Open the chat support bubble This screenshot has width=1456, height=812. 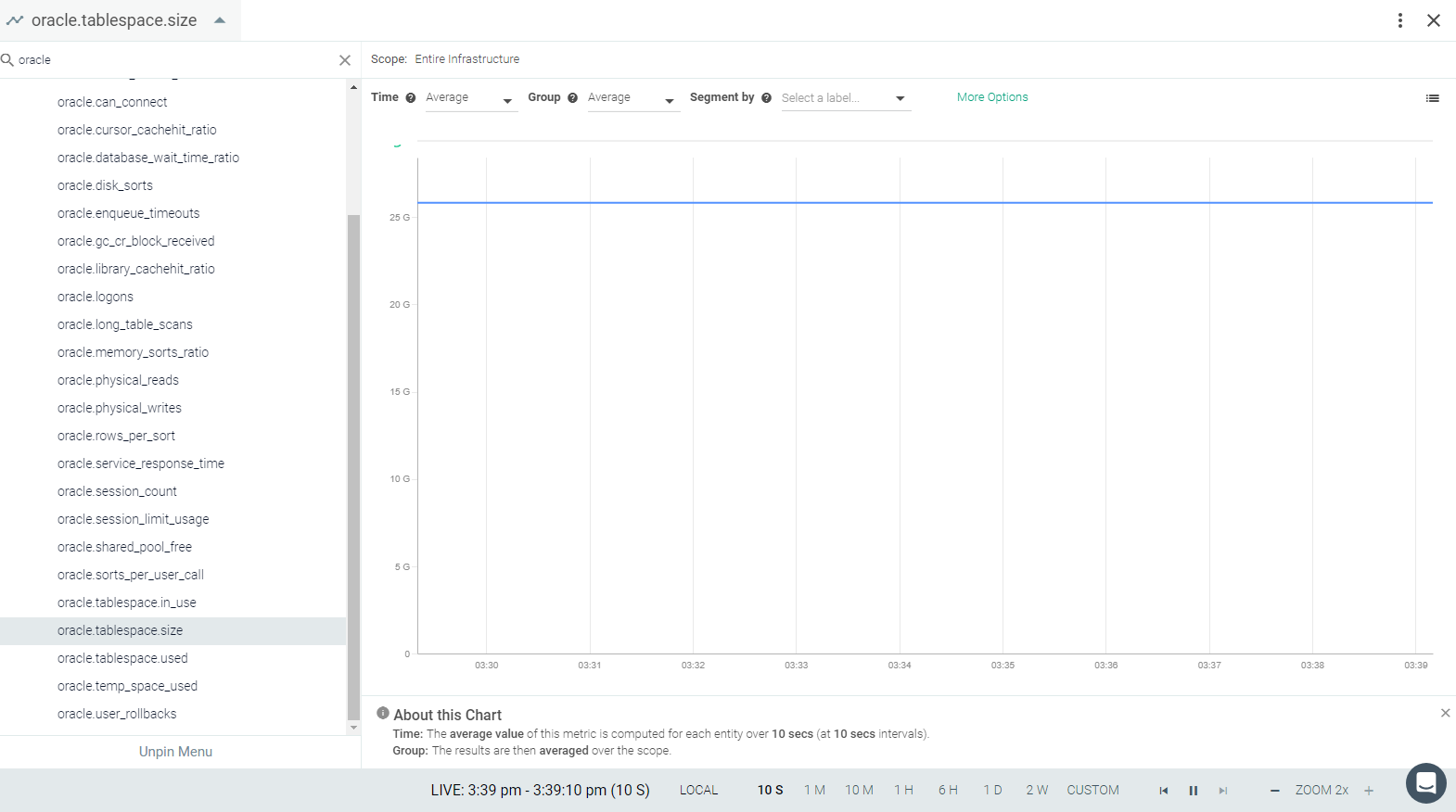click(1426, 783)
